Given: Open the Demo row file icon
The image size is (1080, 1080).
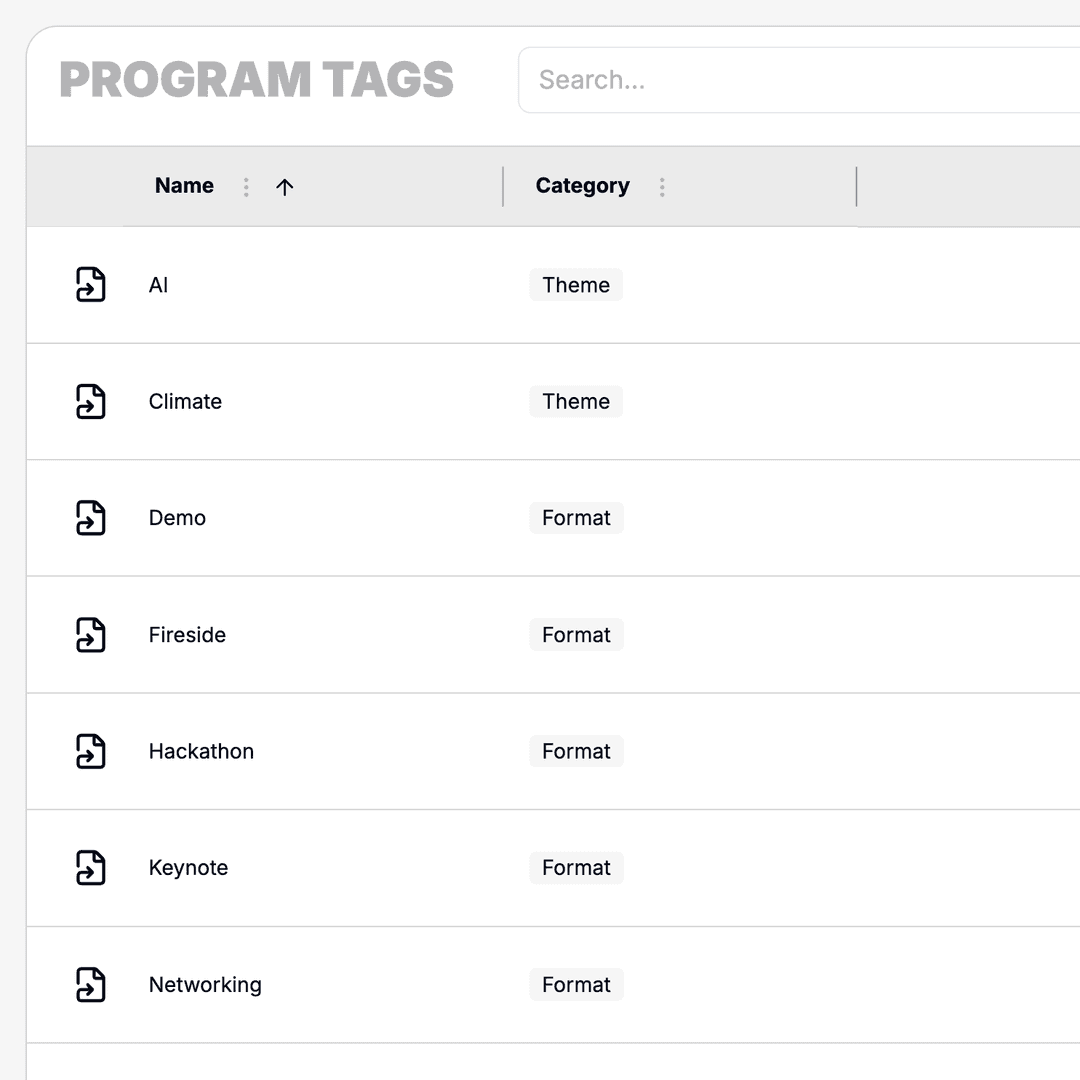Looking at the screenshot, I should 90,518.
